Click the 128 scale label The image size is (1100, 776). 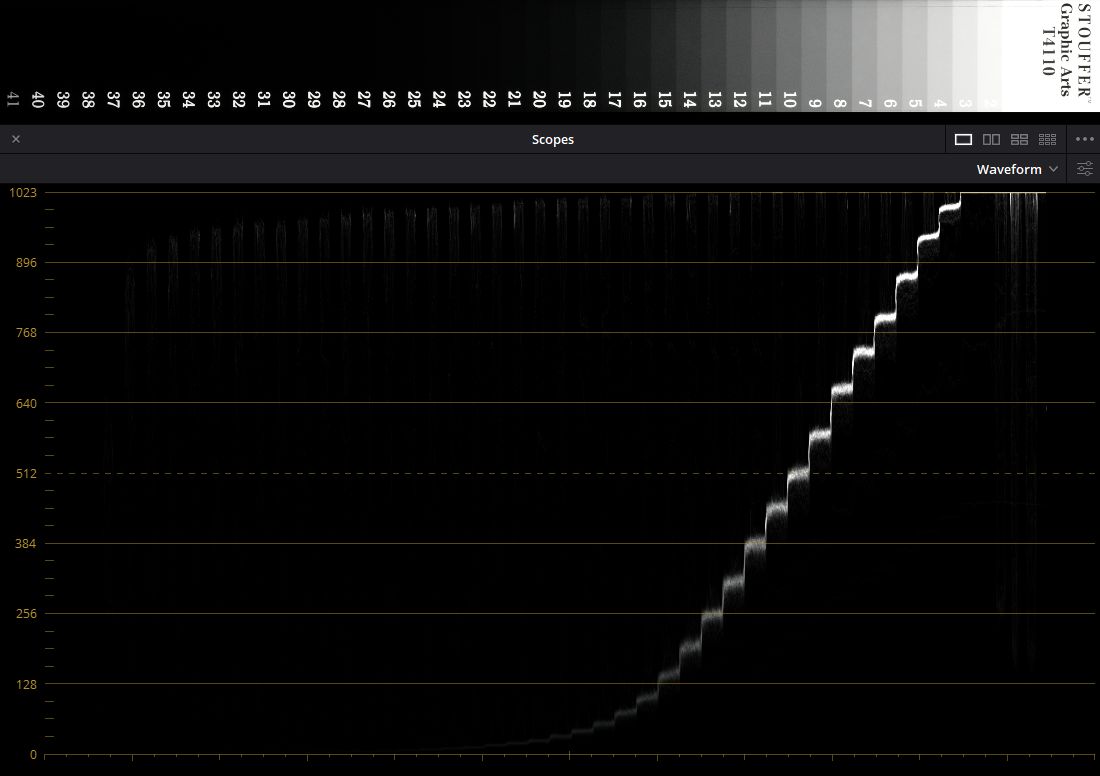tap(26, 684)
